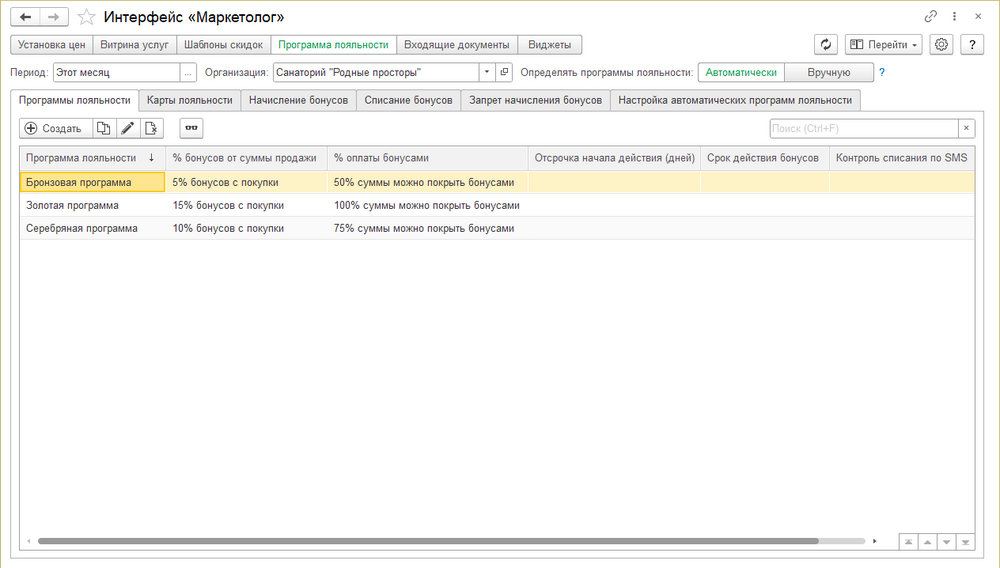Click the copy loyalty program icon
Image resolution: width=1000 pixels, height=568 pixels.
coord(103,128)
